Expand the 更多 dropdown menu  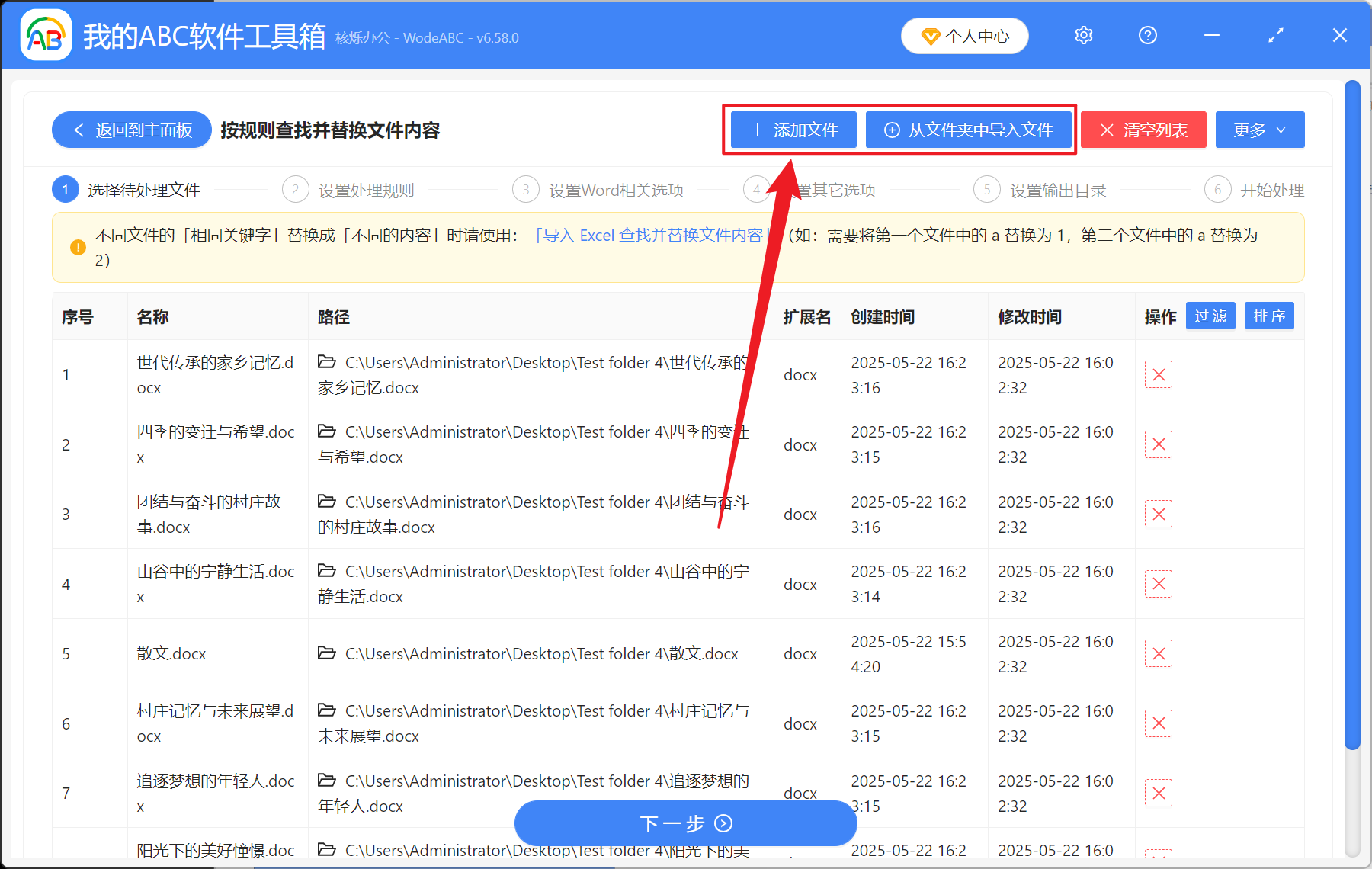click(1260, 130)
